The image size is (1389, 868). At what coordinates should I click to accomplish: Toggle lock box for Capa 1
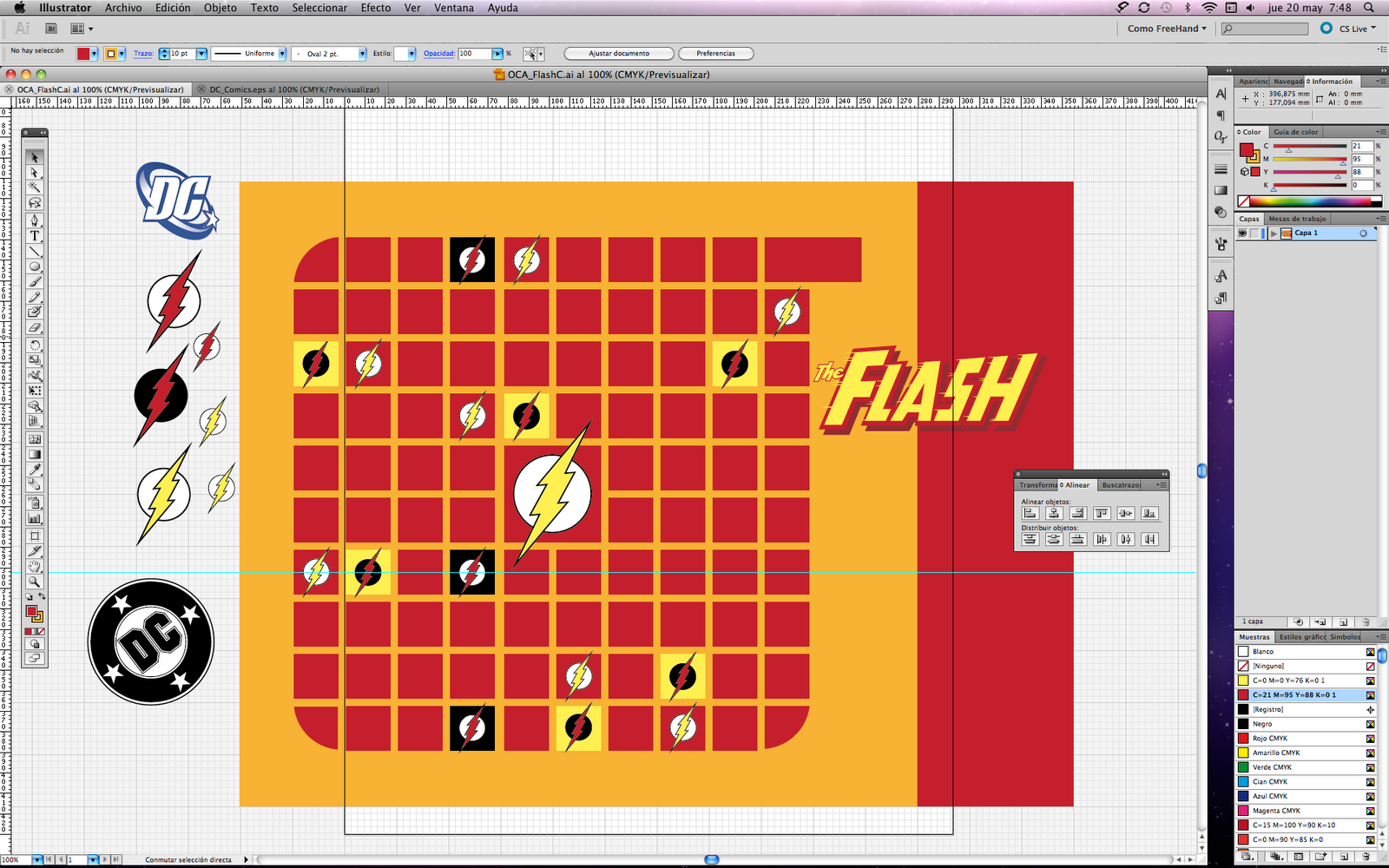(x=1255, y=233)
